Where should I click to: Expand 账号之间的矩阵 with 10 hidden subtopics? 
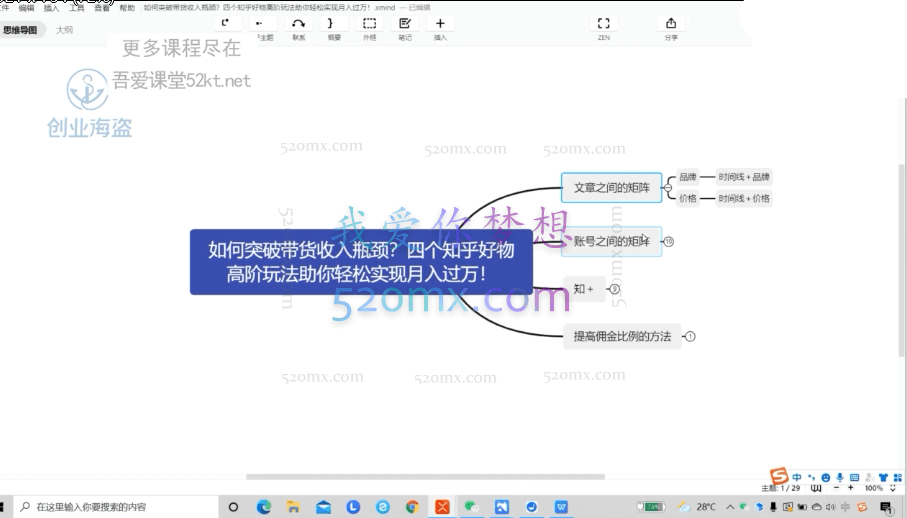tap(669, 242)
